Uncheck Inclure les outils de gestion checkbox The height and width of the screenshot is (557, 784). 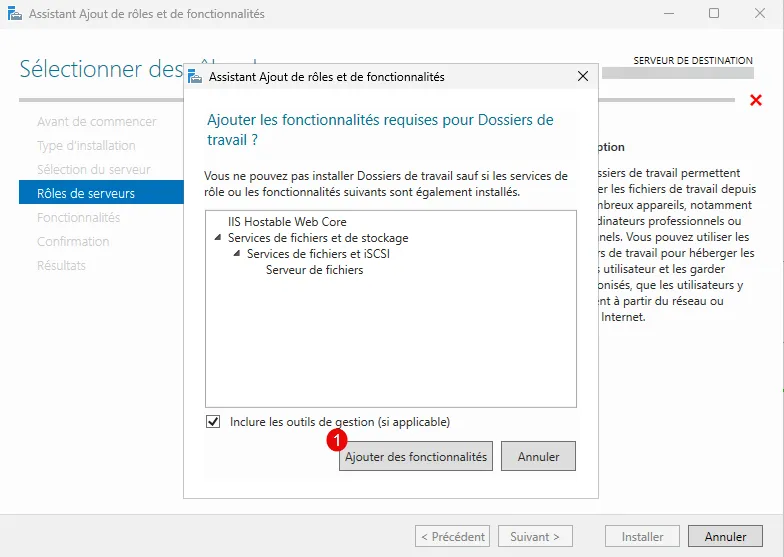point(213,422)
